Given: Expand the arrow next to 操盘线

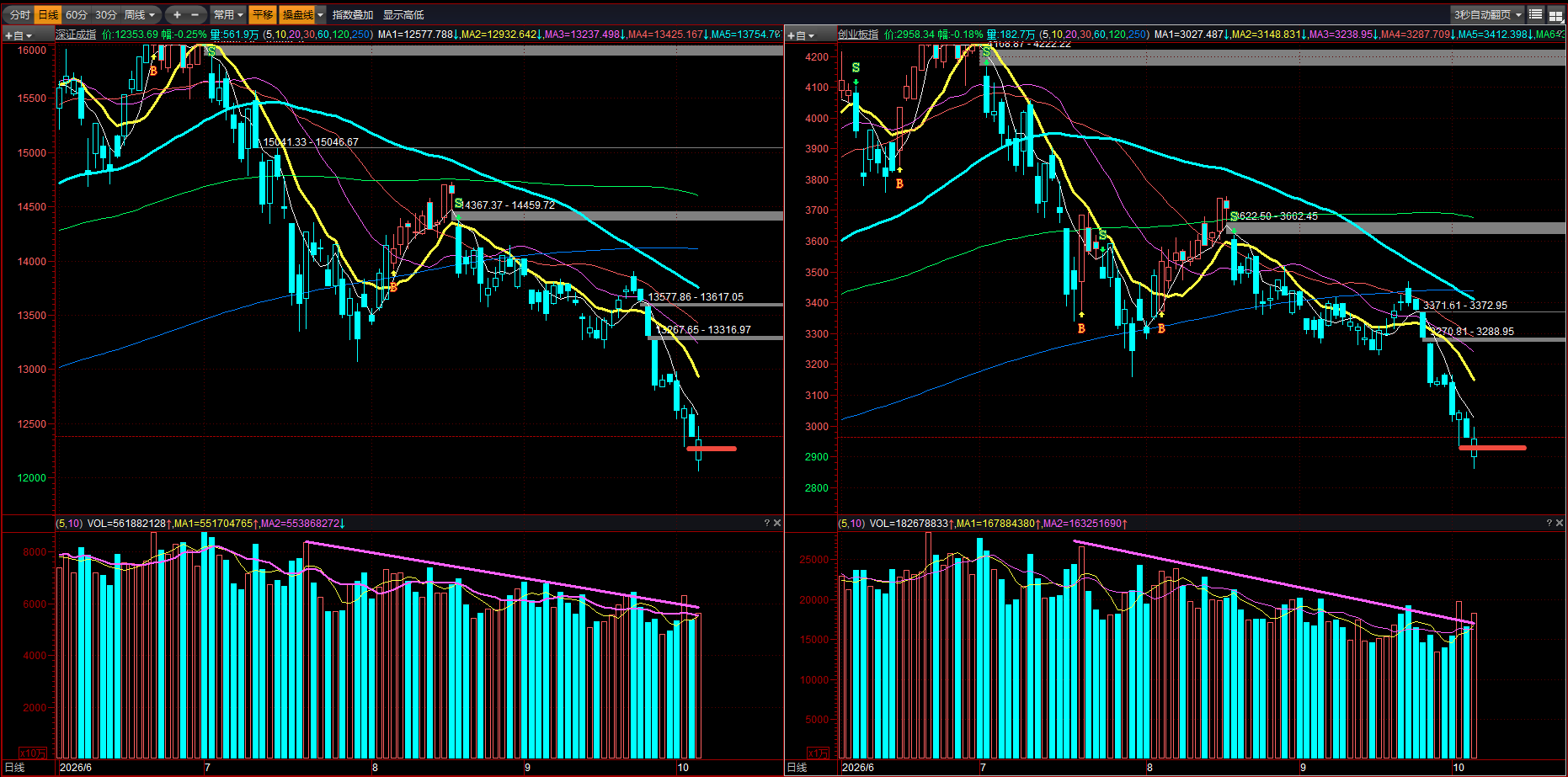Looking at the screenshot, I should [320, 15].
